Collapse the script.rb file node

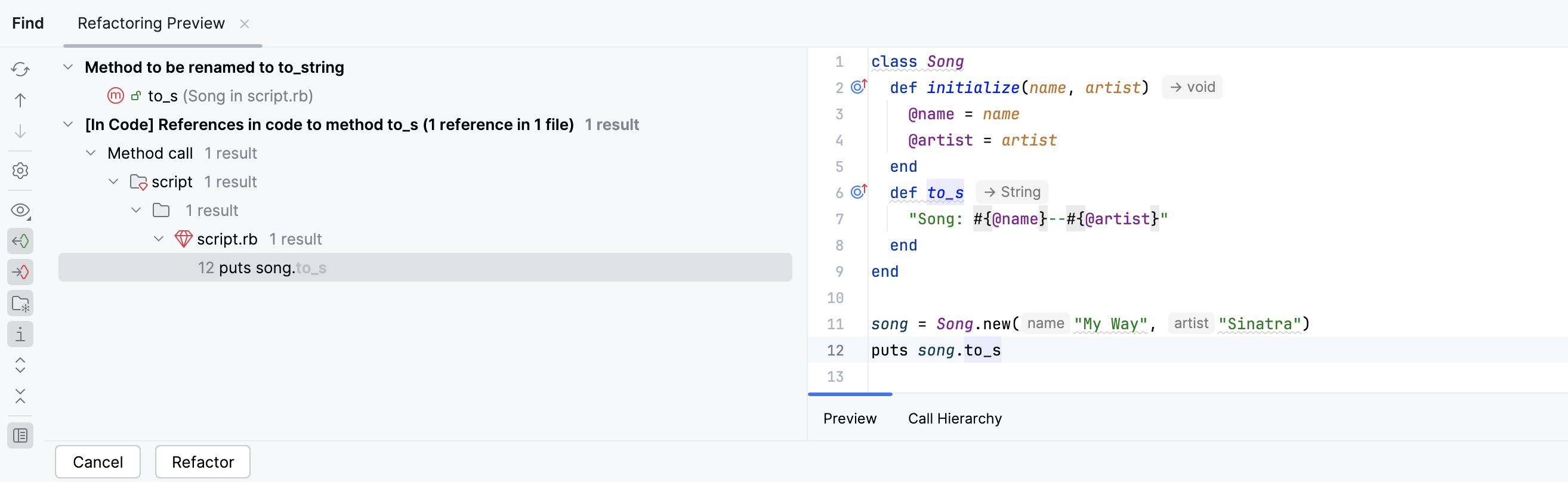pyautogui.click(x=159, y=239)
